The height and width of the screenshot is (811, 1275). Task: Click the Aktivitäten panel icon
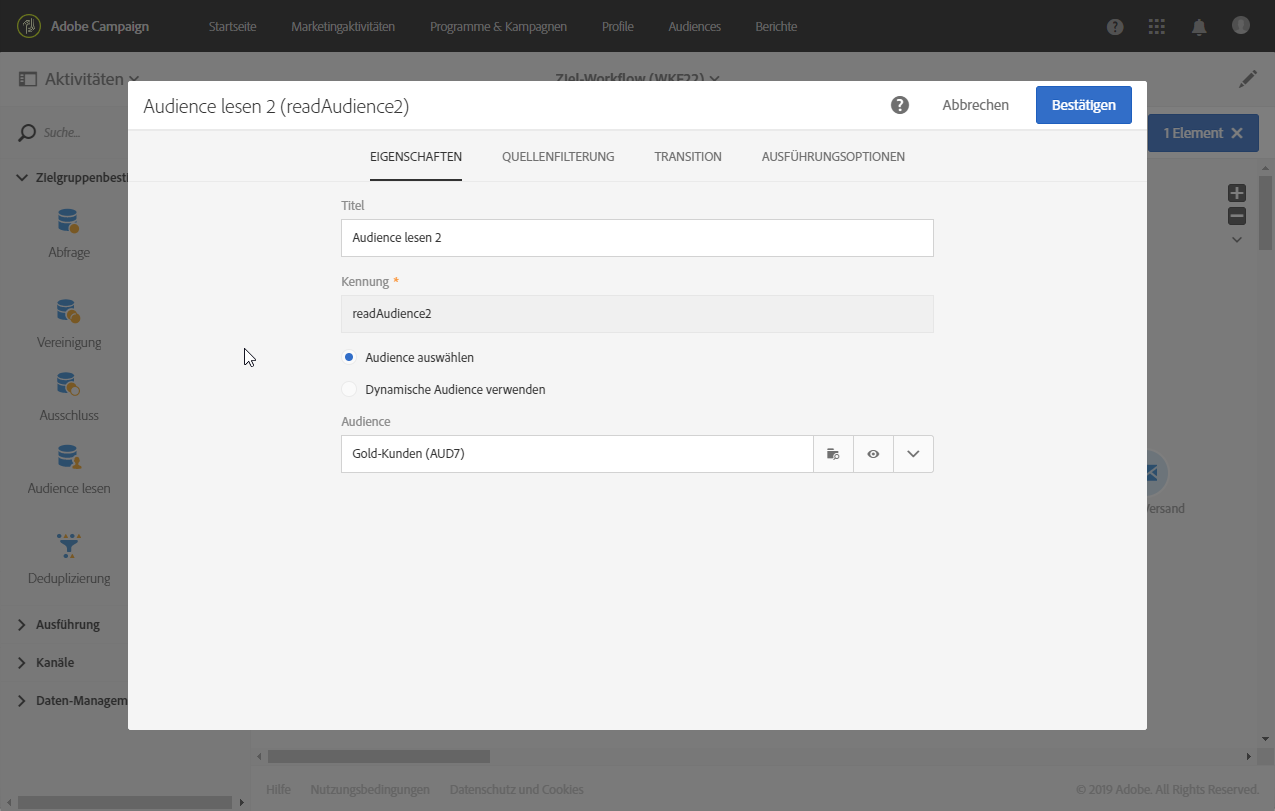[x=27, y=79]
